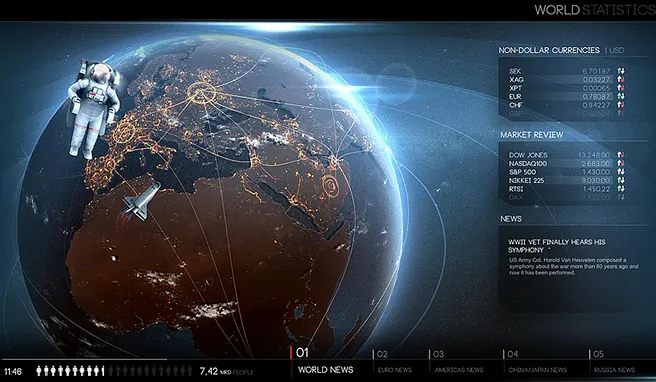
Task: Click the SEK trend arrows icon
Action: click(620, 71)
